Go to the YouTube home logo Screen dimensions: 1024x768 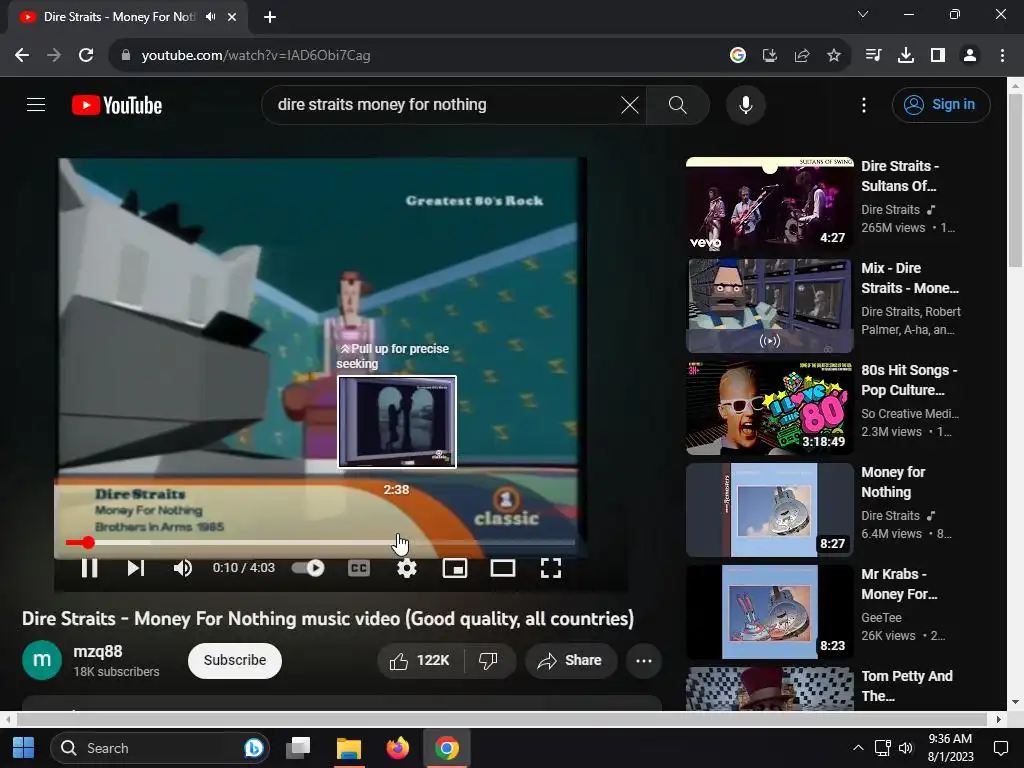[x=117, y=105]
